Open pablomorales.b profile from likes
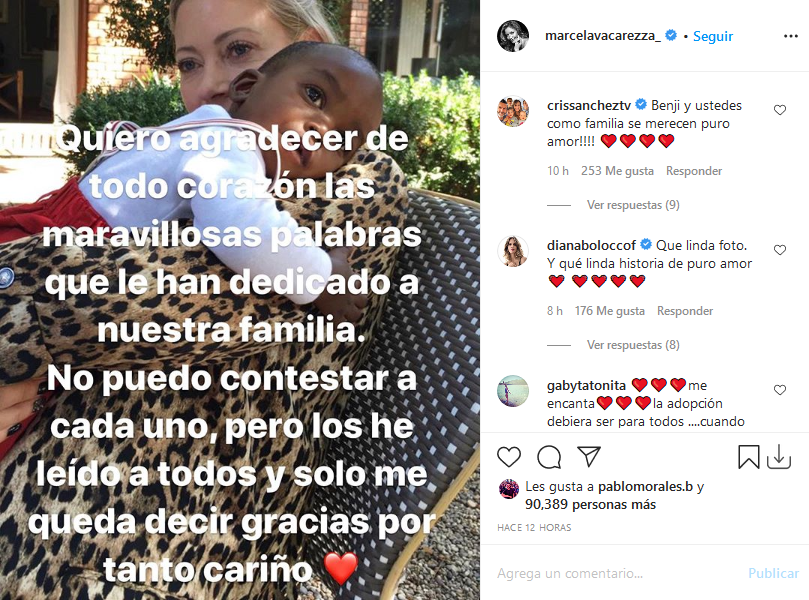This screenshot has height=600, width=809. (x=645, y=487)
